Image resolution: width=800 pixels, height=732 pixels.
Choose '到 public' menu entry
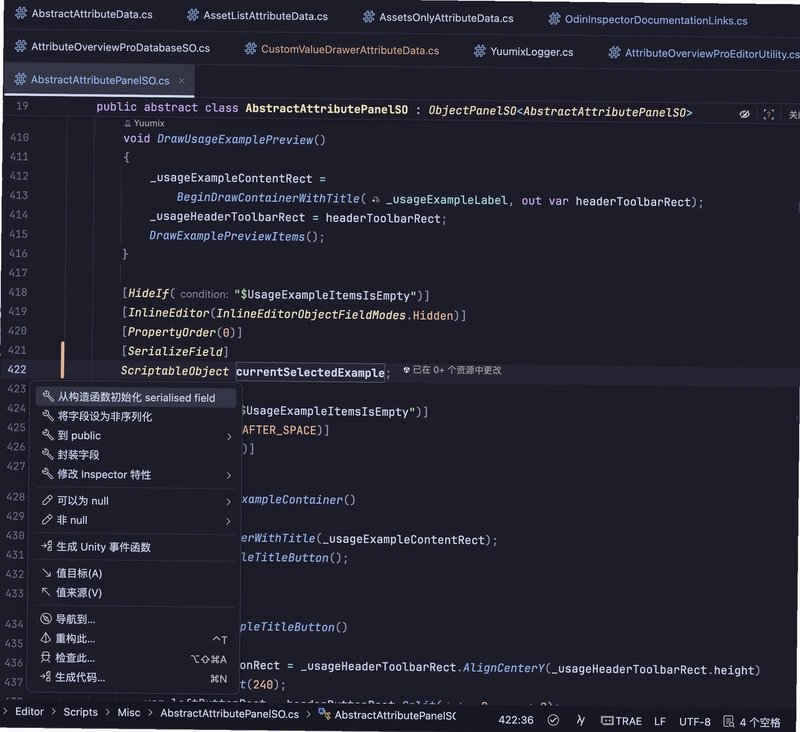click(x=136, y=436)
